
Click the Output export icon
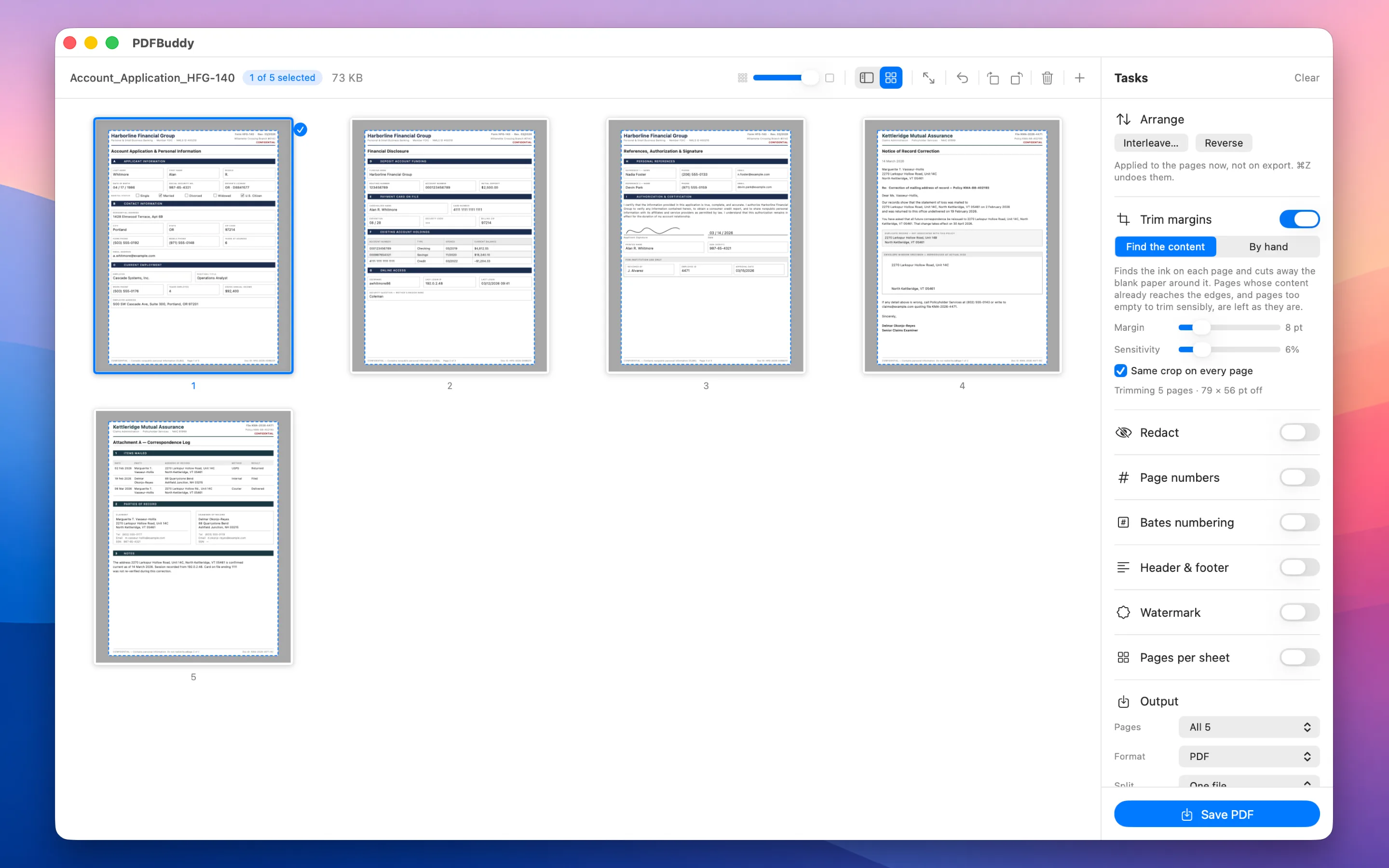pos(1123,702)
